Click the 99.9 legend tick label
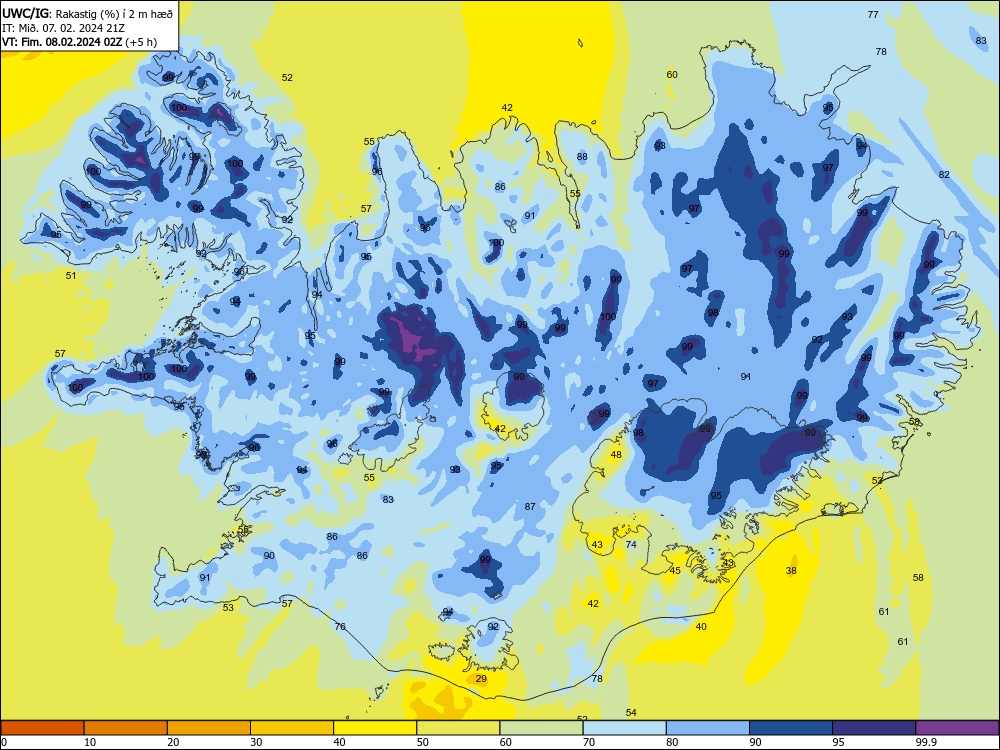This screenshot has height=750, width=1000. pyautogui.click(x=925, y=742)
